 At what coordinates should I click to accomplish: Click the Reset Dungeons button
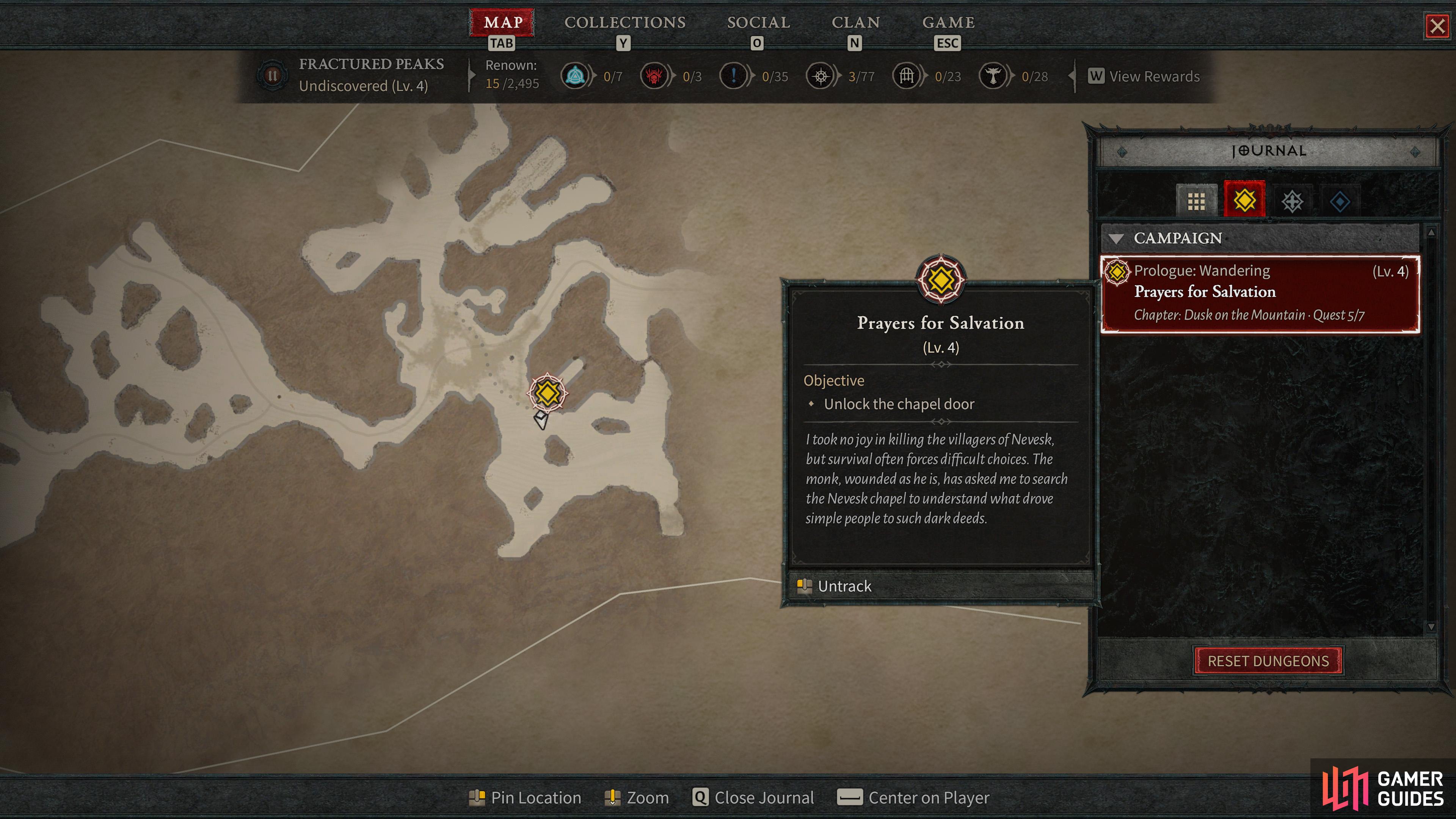(x=1268, y=661)
